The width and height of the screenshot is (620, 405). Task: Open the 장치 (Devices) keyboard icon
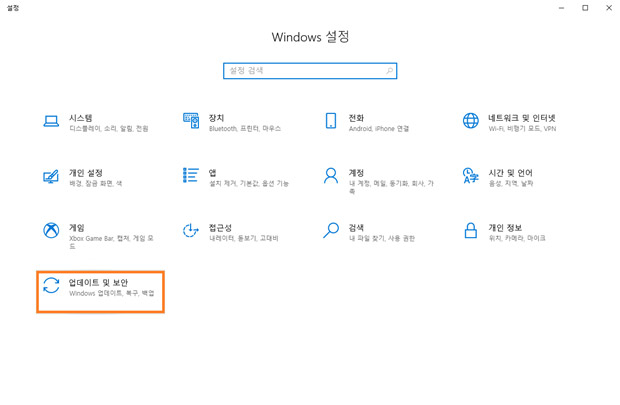tap(191, 121)
